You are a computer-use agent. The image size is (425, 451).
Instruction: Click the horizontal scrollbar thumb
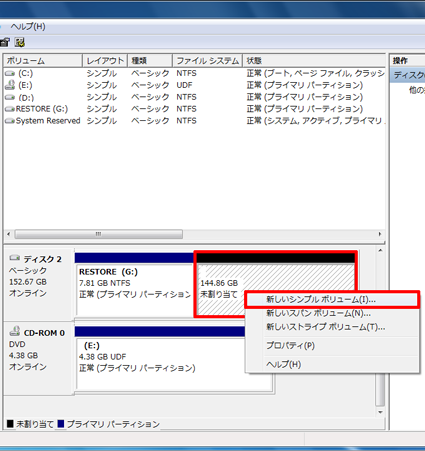point(99,234)
